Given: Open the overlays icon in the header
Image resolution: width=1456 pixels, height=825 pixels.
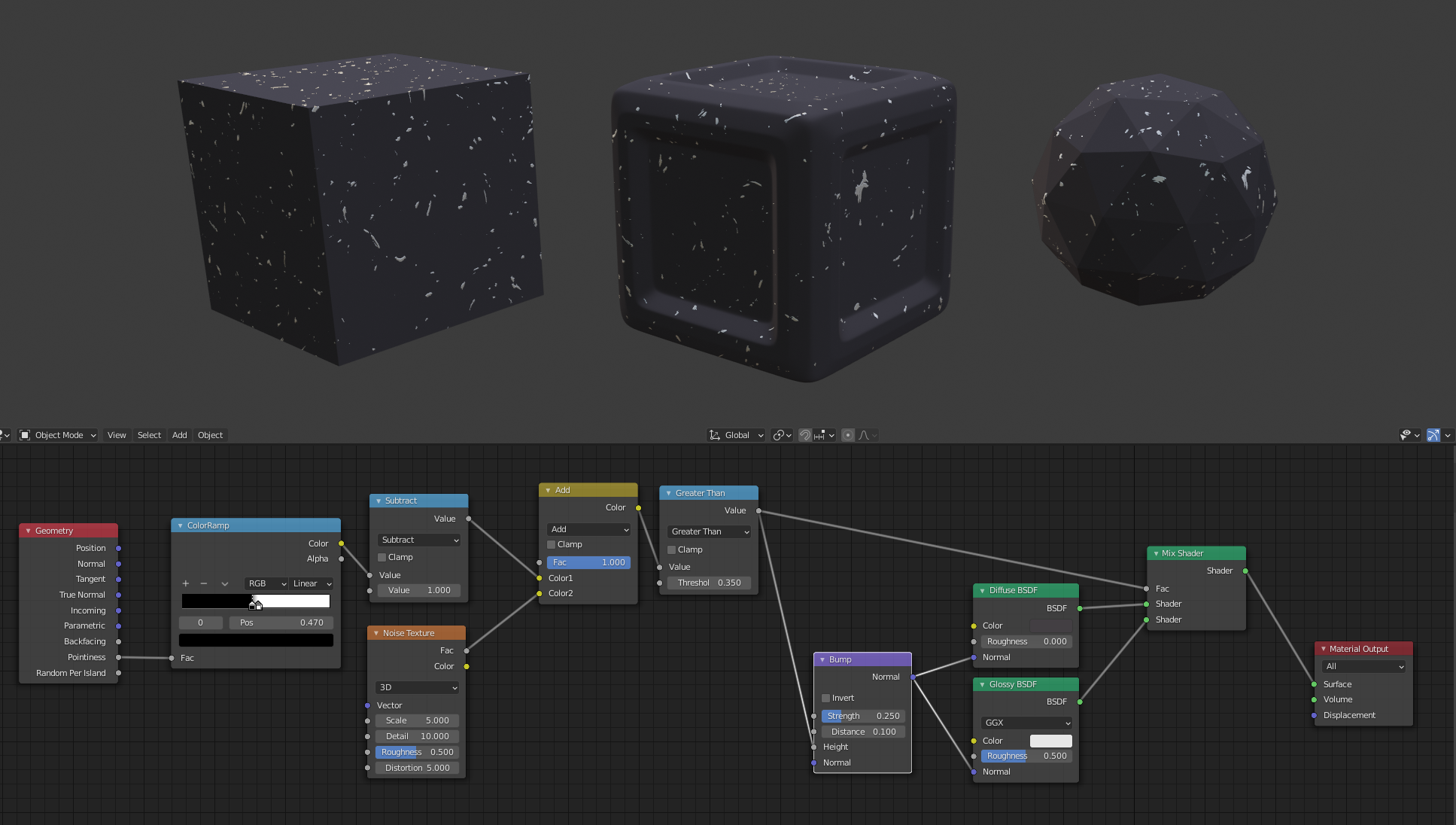Looking at the screenshot, I should click(x=1406, y=435).
